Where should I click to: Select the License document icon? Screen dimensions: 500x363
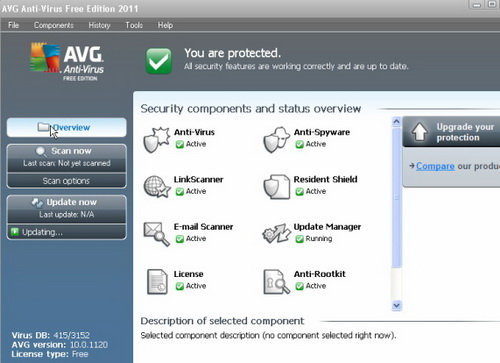point(157,282)
